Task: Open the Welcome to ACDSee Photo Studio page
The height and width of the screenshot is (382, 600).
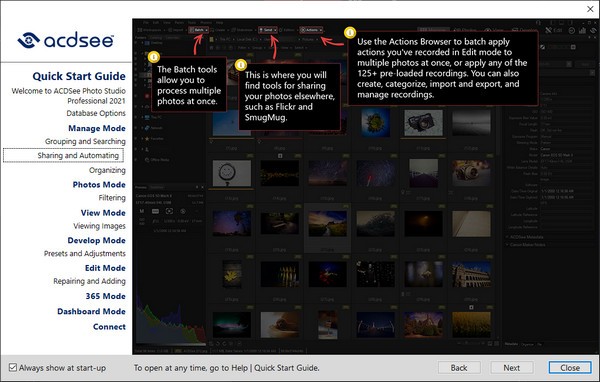Action: [x=68, y=96]
